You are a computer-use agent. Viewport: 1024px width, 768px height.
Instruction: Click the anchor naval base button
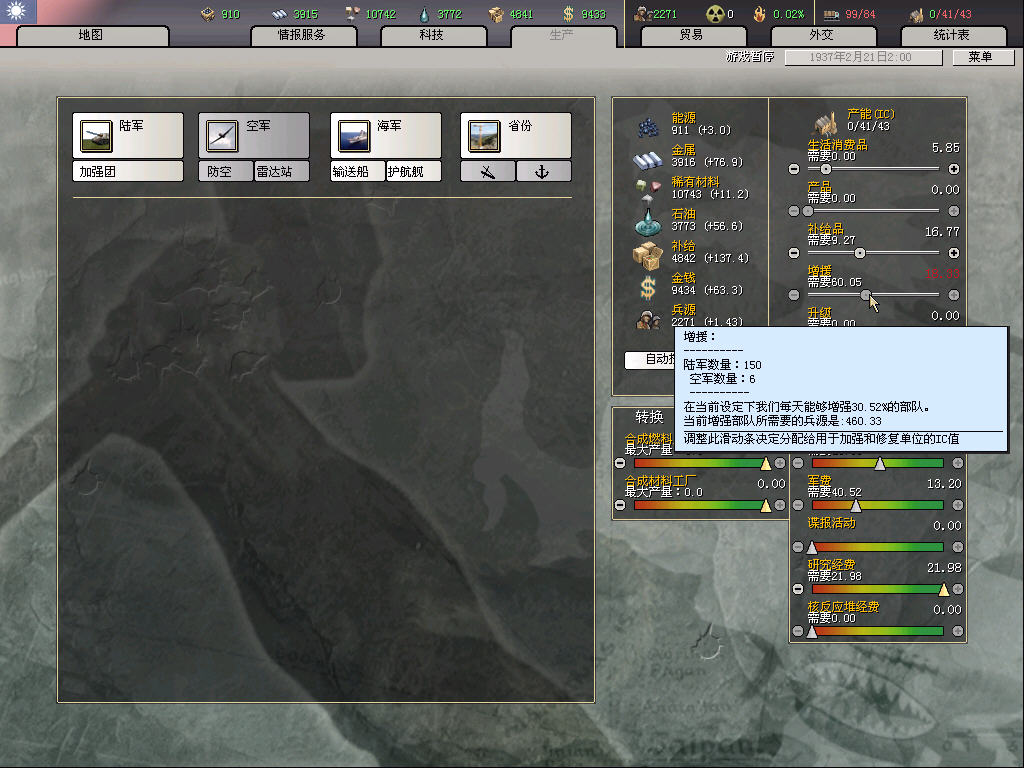coord(543,172)
